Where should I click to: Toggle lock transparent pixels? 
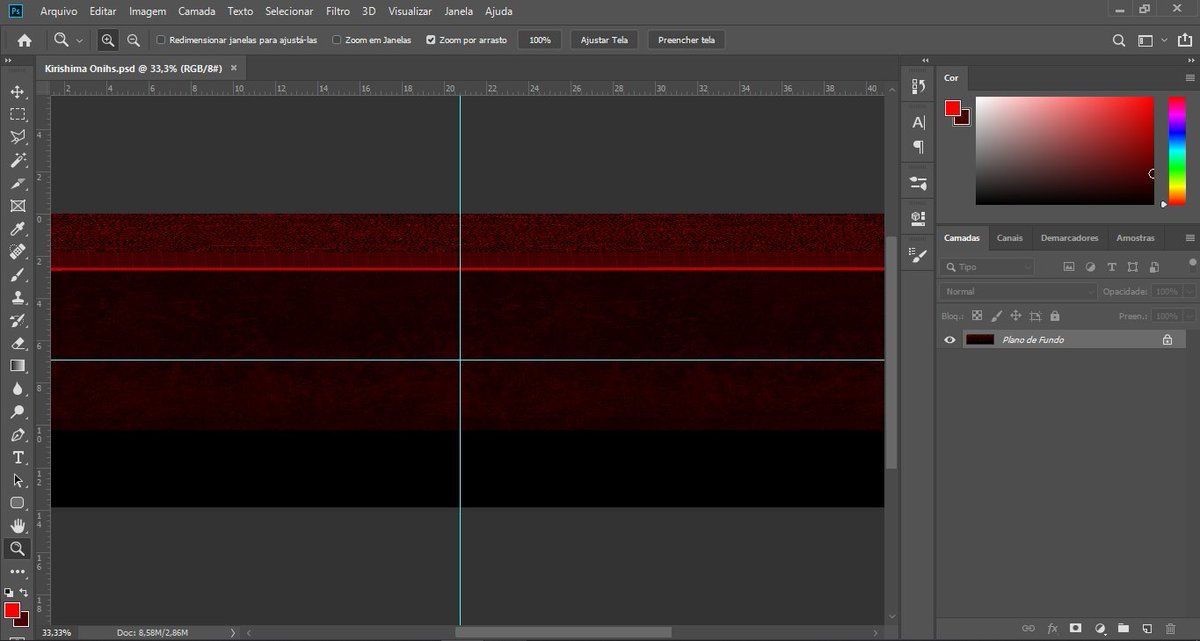coord(977,315)
